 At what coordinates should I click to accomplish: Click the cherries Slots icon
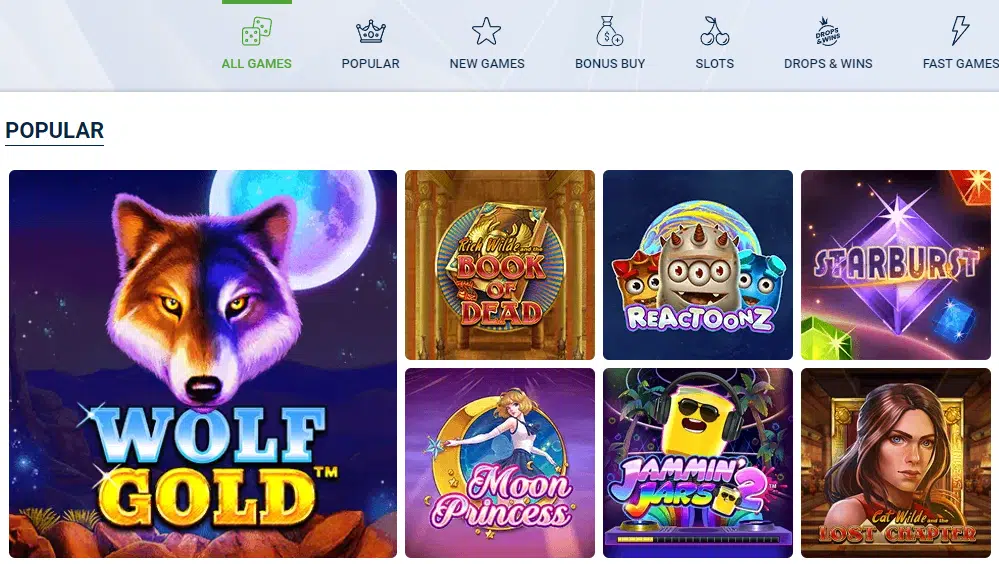pos(714,31)
